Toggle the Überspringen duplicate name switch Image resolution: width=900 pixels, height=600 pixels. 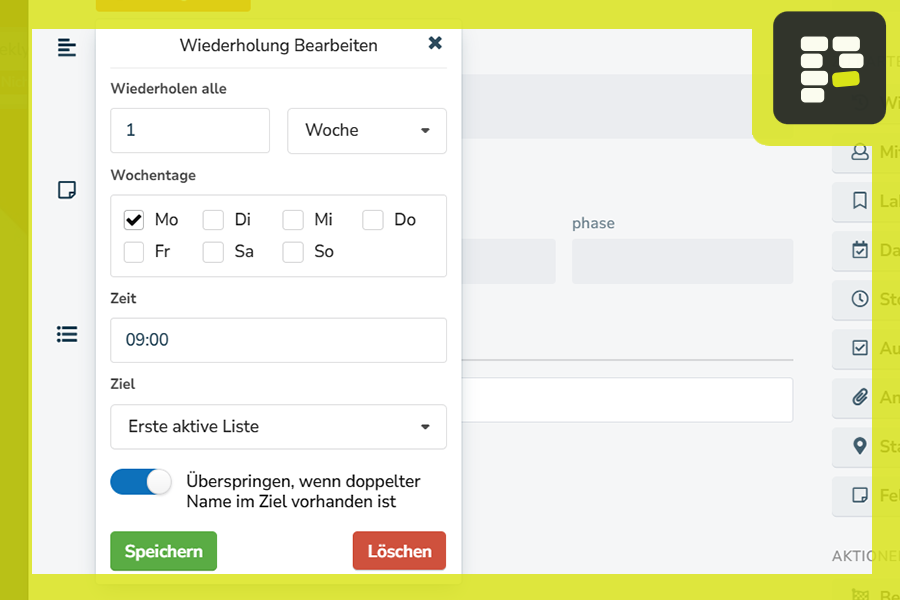point(141,482)
